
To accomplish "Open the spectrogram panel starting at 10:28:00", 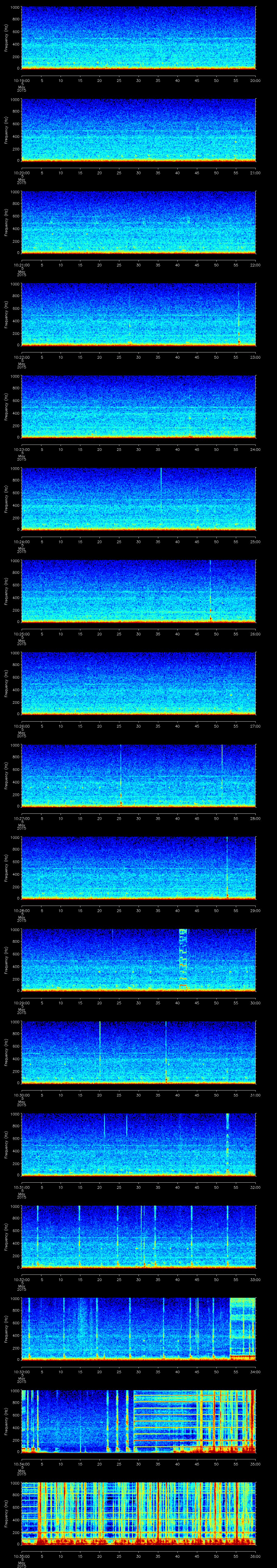I will 138,868.
